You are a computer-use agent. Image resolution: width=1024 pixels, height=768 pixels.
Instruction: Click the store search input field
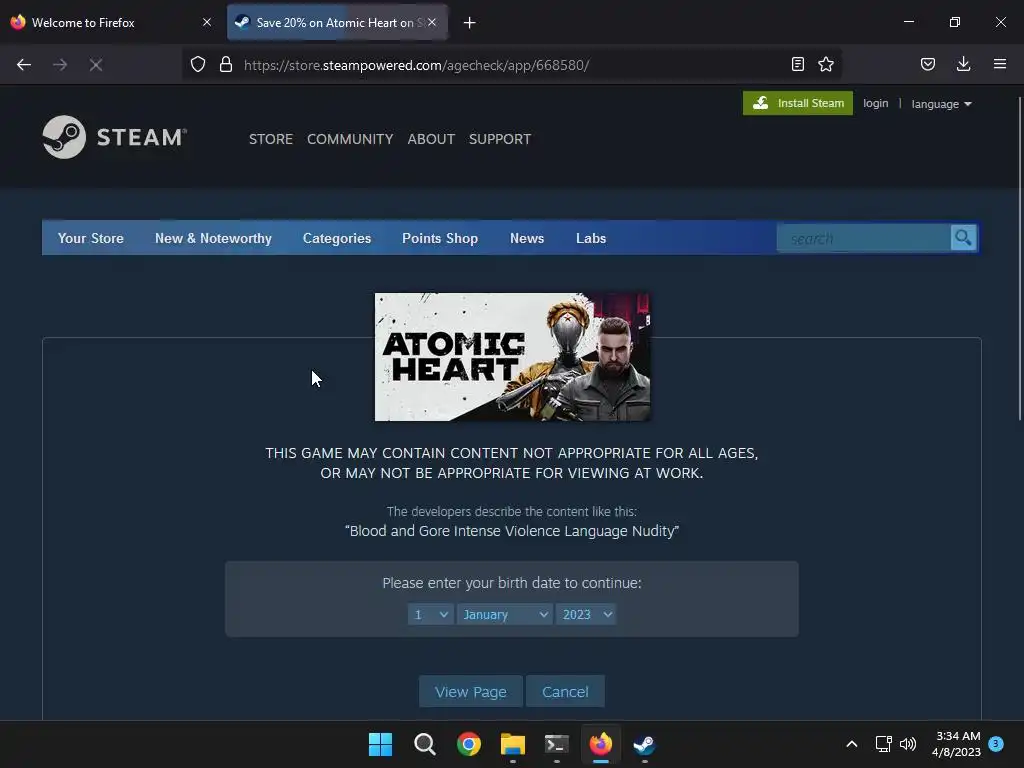pyautogui.click(x=863, y=238)
